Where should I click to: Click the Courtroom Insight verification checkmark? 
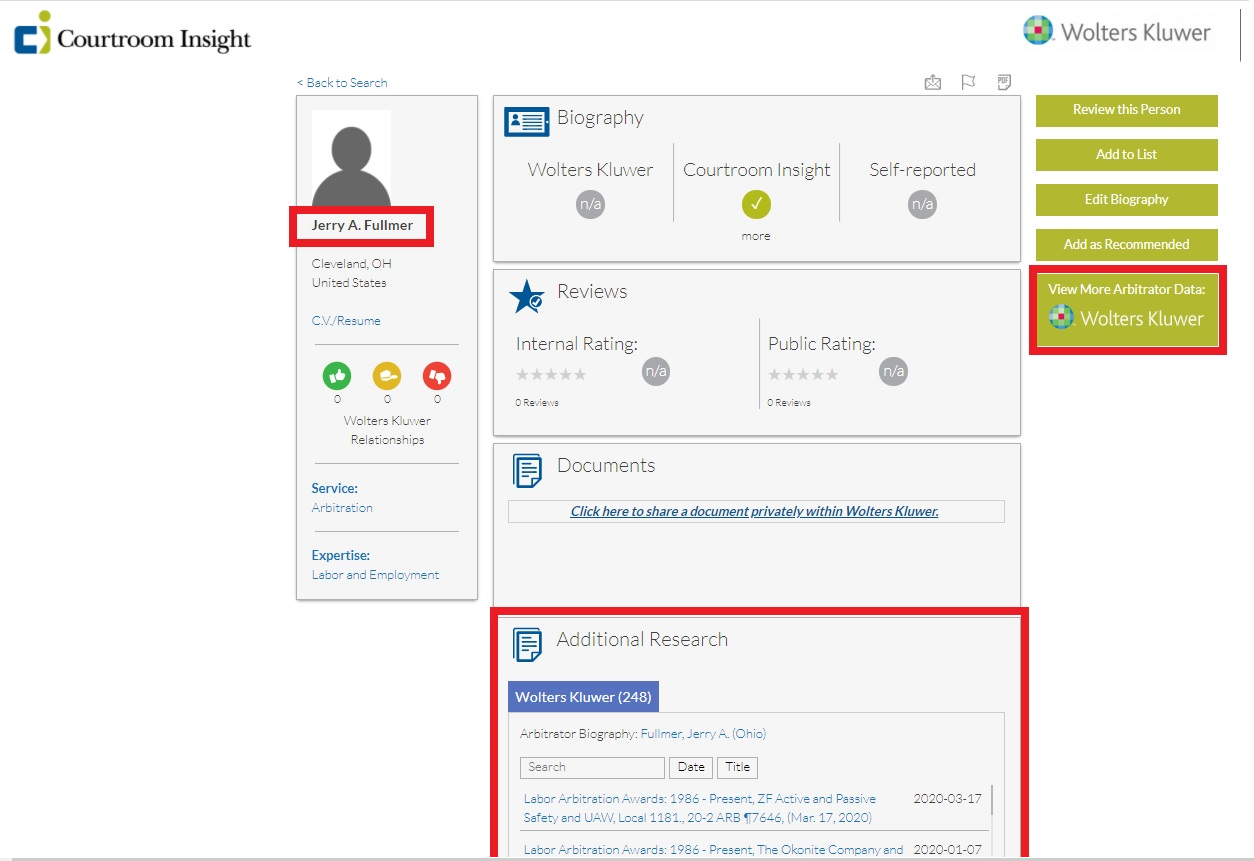click(x=756, y=204)
